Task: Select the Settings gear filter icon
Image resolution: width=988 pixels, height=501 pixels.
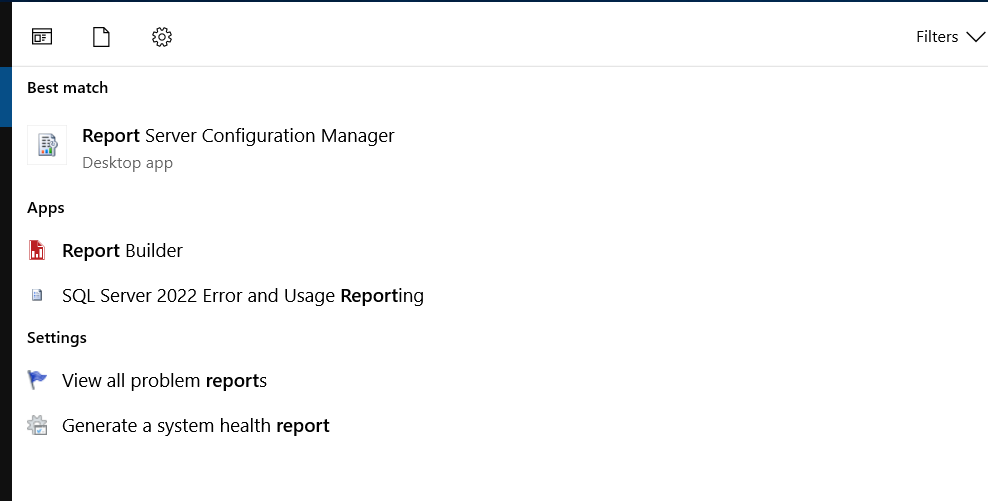Action: (x=162, y=37)
